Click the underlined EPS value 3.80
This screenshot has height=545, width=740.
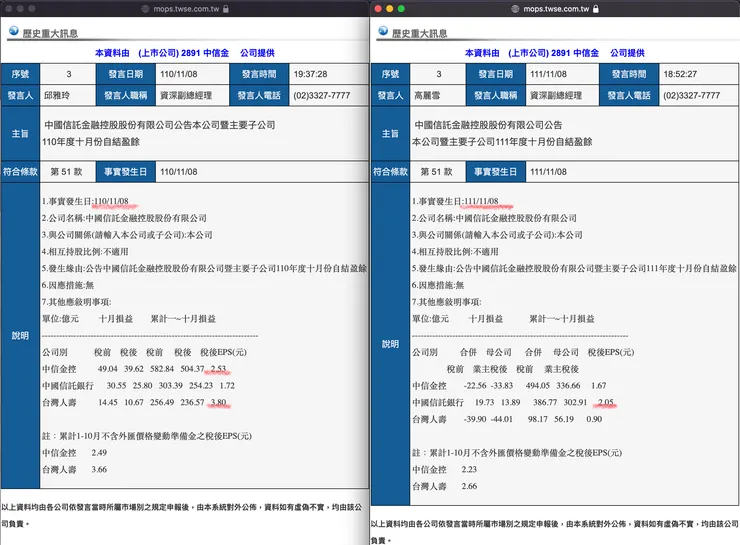tap(219, 402)
